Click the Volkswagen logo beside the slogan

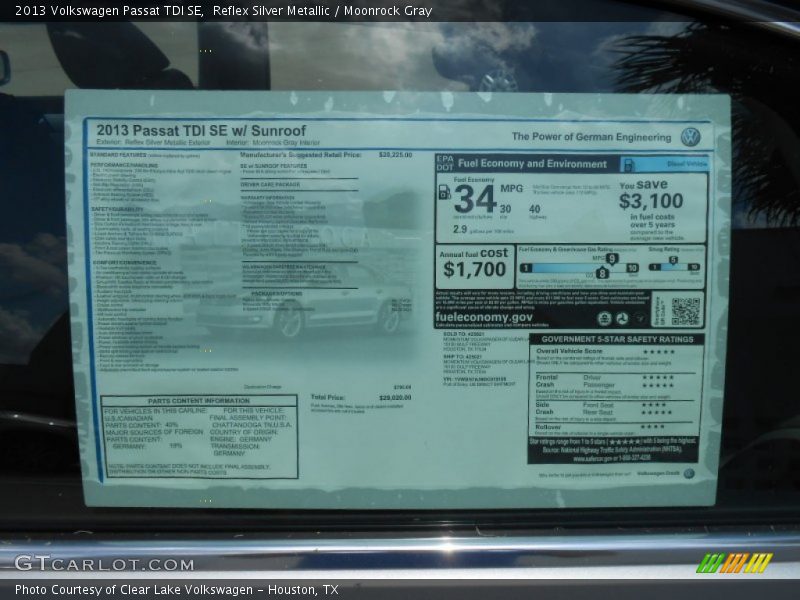click(690, 137)
